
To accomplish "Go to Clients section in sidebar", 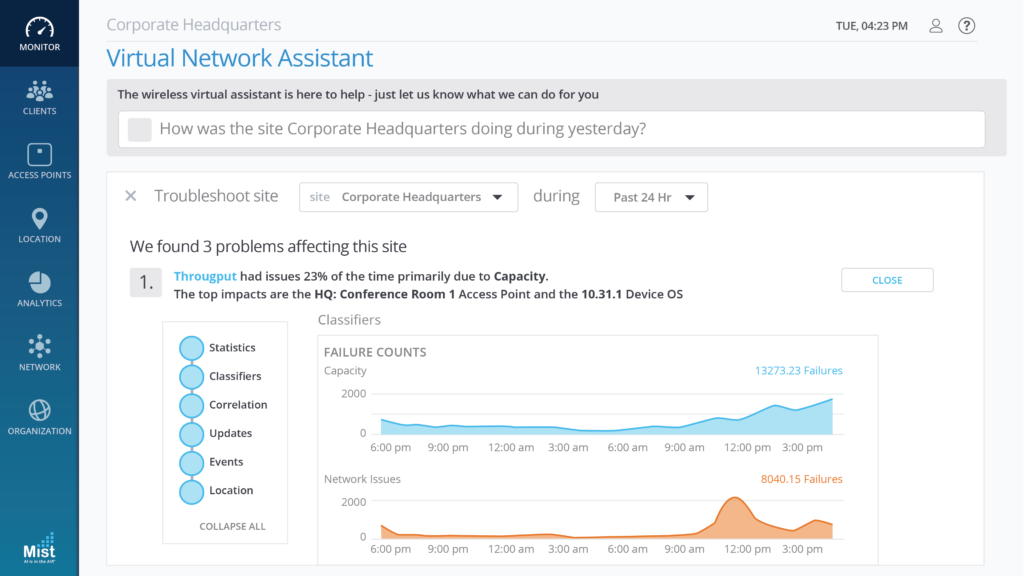I will pos(39,92).
